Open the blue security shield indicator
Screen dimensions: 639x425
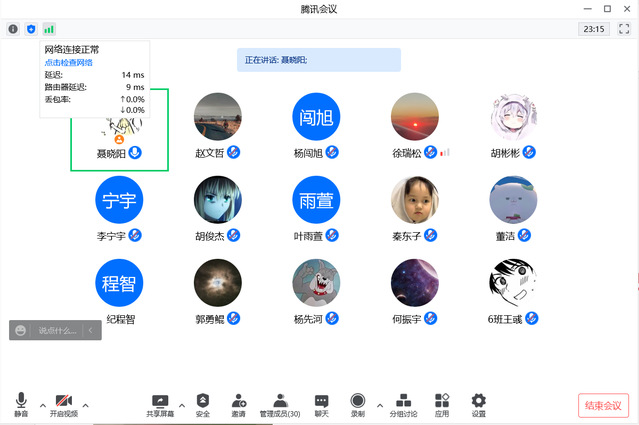coord(31,30)
